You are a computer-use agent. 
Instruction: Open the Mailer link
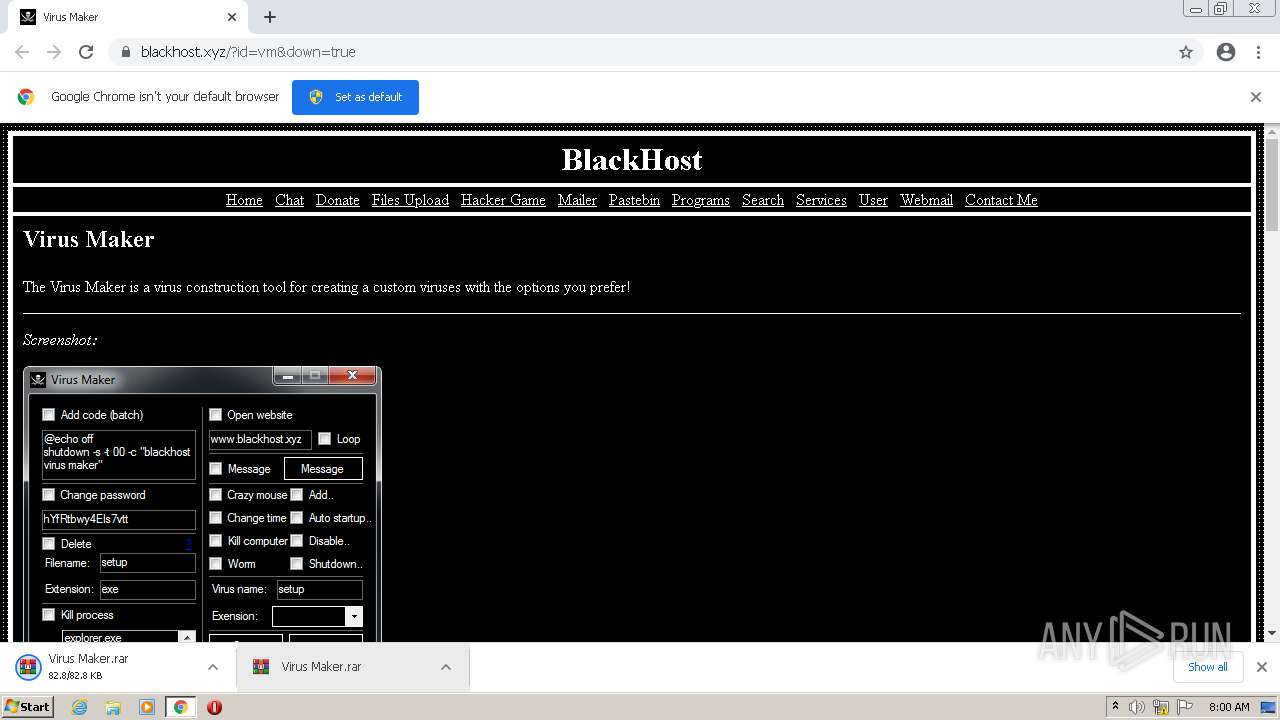coord(577,200)
